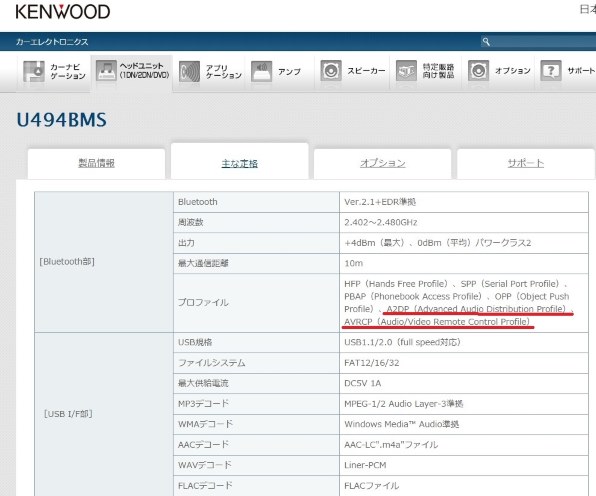Viewport: 596px width, 496px height.
Task: Select ヘッドユニット menu label
Action: pyautogui.click(x=144, y=70)
